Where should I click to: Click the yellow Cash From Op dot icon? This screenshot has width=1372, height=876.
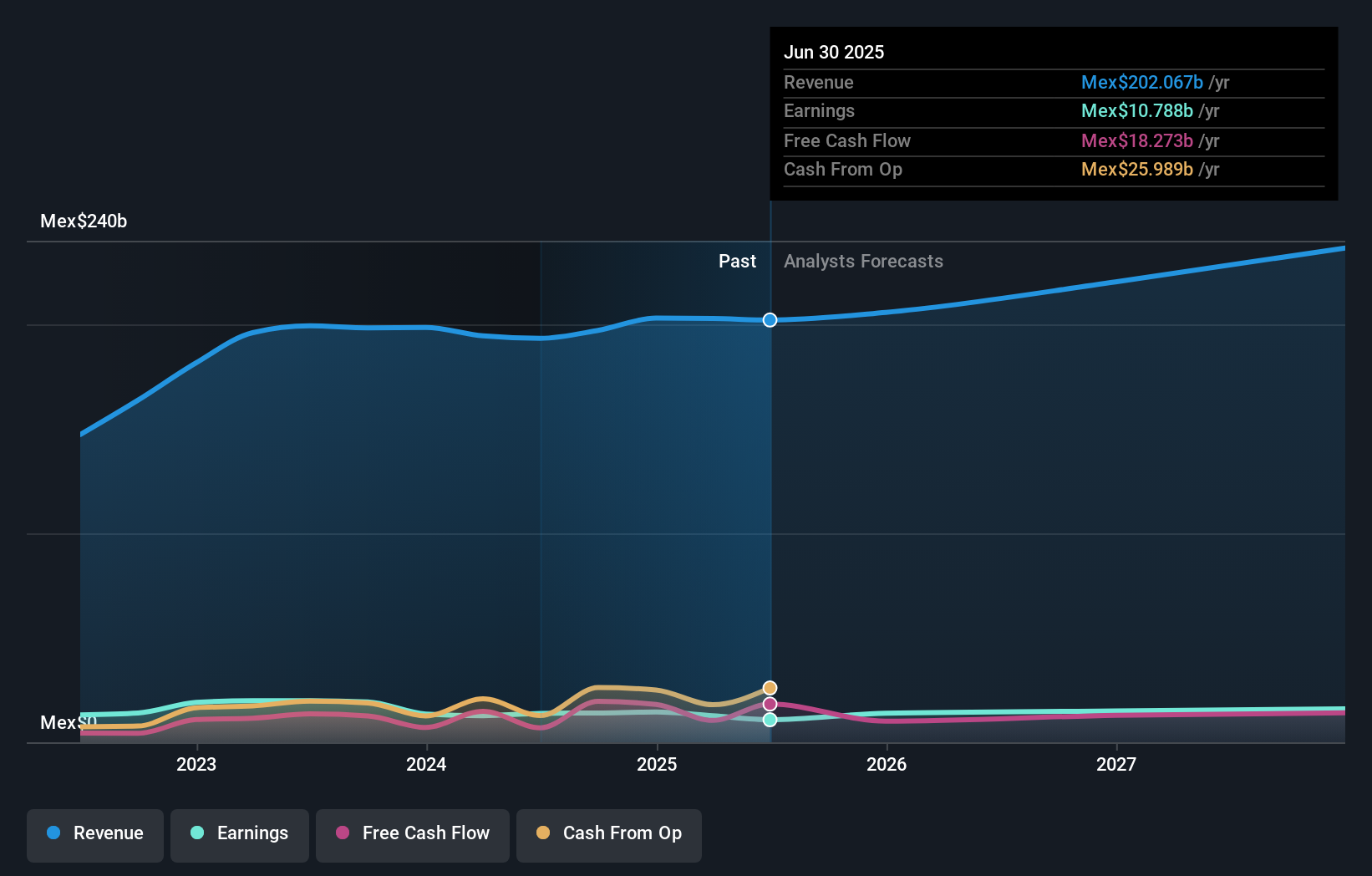(545, 833)
